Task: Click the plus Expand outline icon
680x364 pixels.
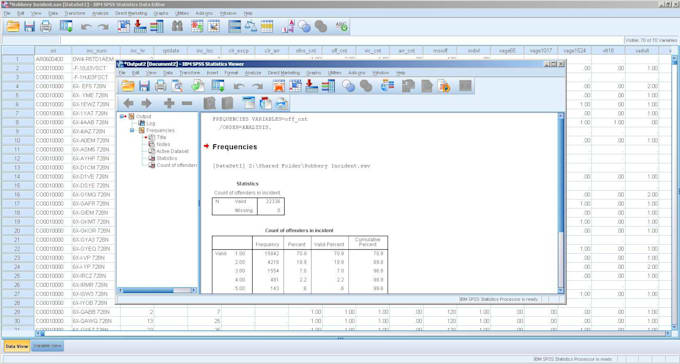Action: [169, 103]
